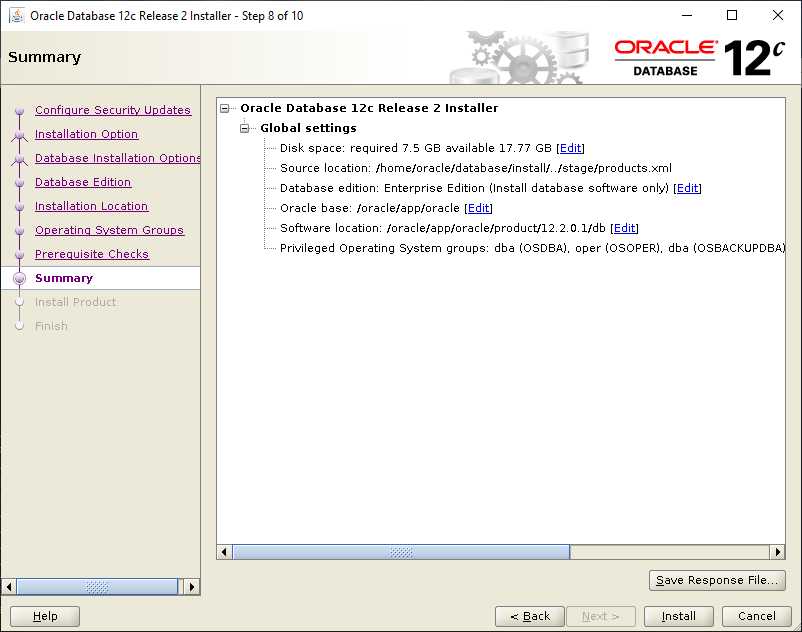Viewport: 802px width, 632px height.
Task: Click the Prerequisite Checks step bullet
Action: [19, 254]
